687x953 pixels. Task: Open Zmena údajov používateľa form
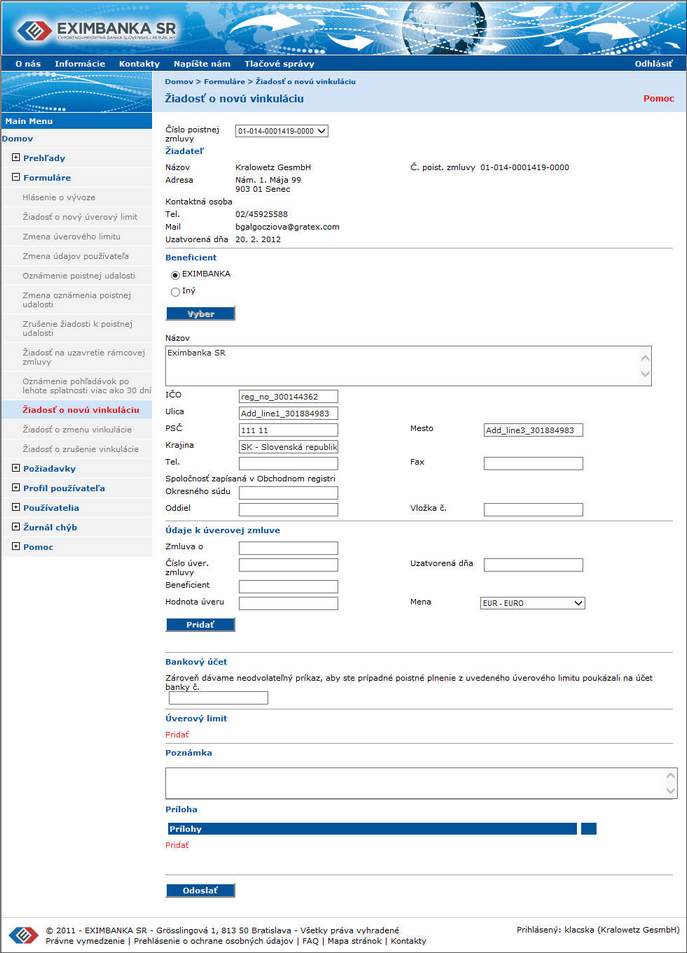coord(75,256)
